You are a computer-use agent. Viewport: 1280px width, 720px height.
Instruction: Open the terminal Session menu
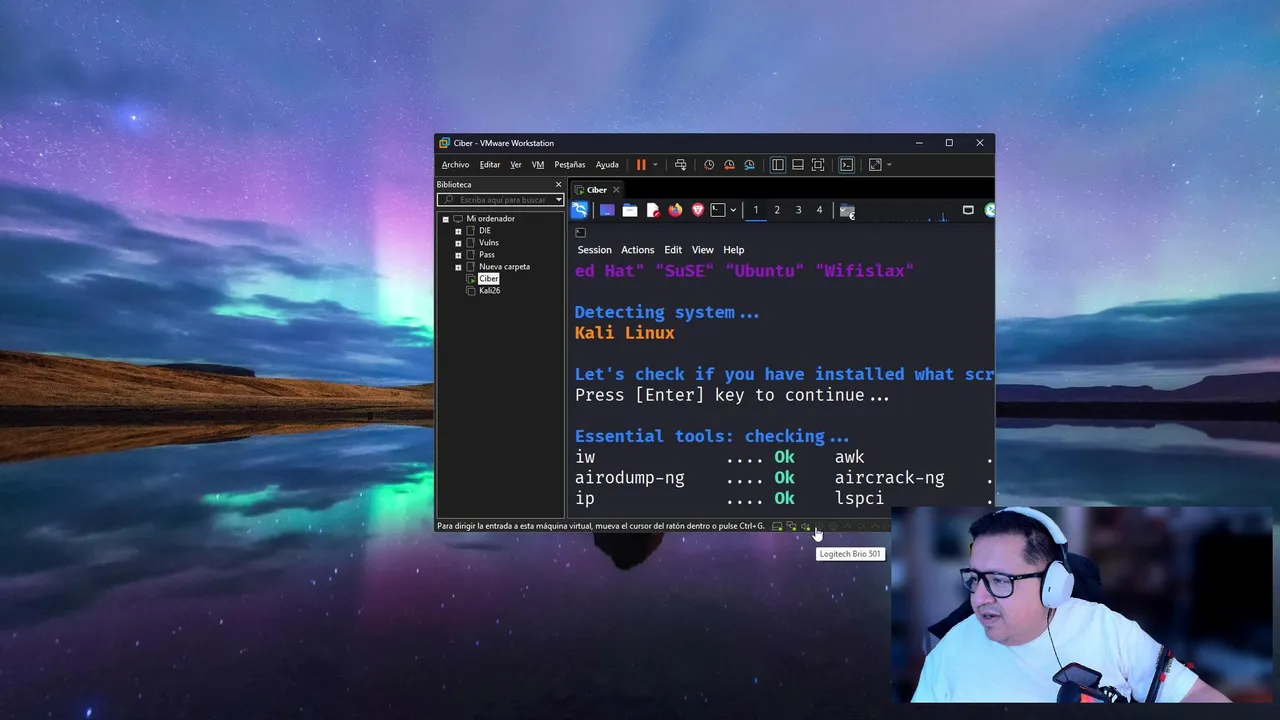point(594,250)
